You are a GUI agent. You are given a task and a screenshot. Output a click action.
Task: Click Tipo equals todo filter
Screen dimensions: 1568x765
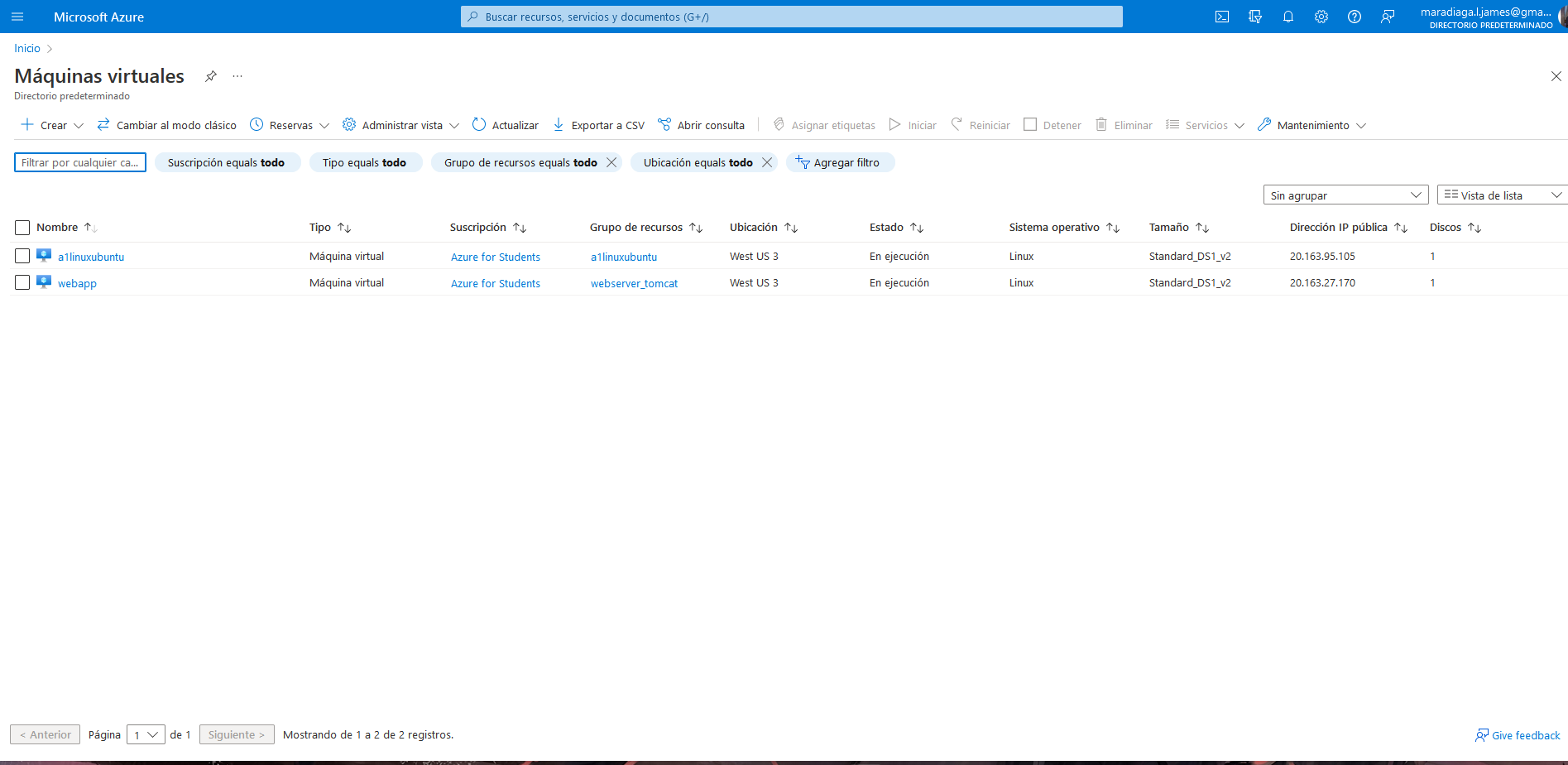[x=366, y=162]
